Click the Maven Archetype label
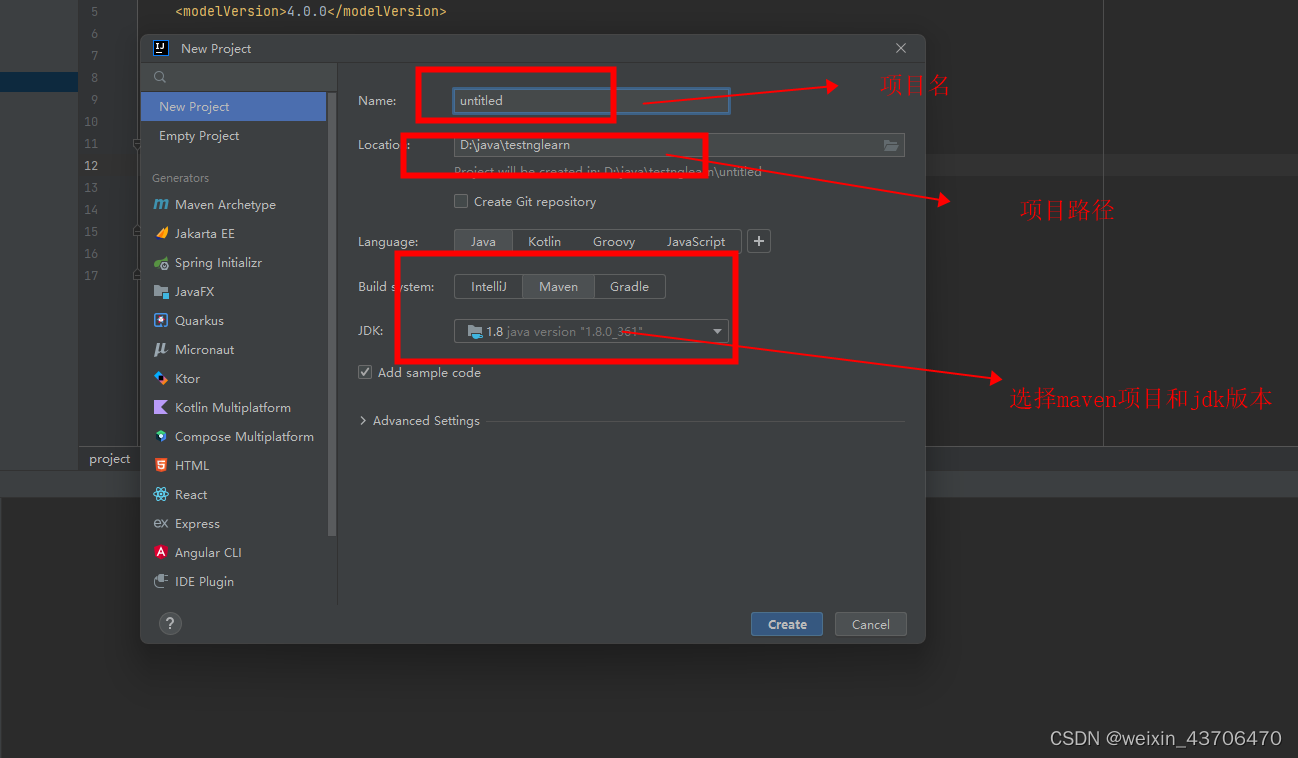The height and width of the screenshot is (758, 1298). [x=225, y=204]
